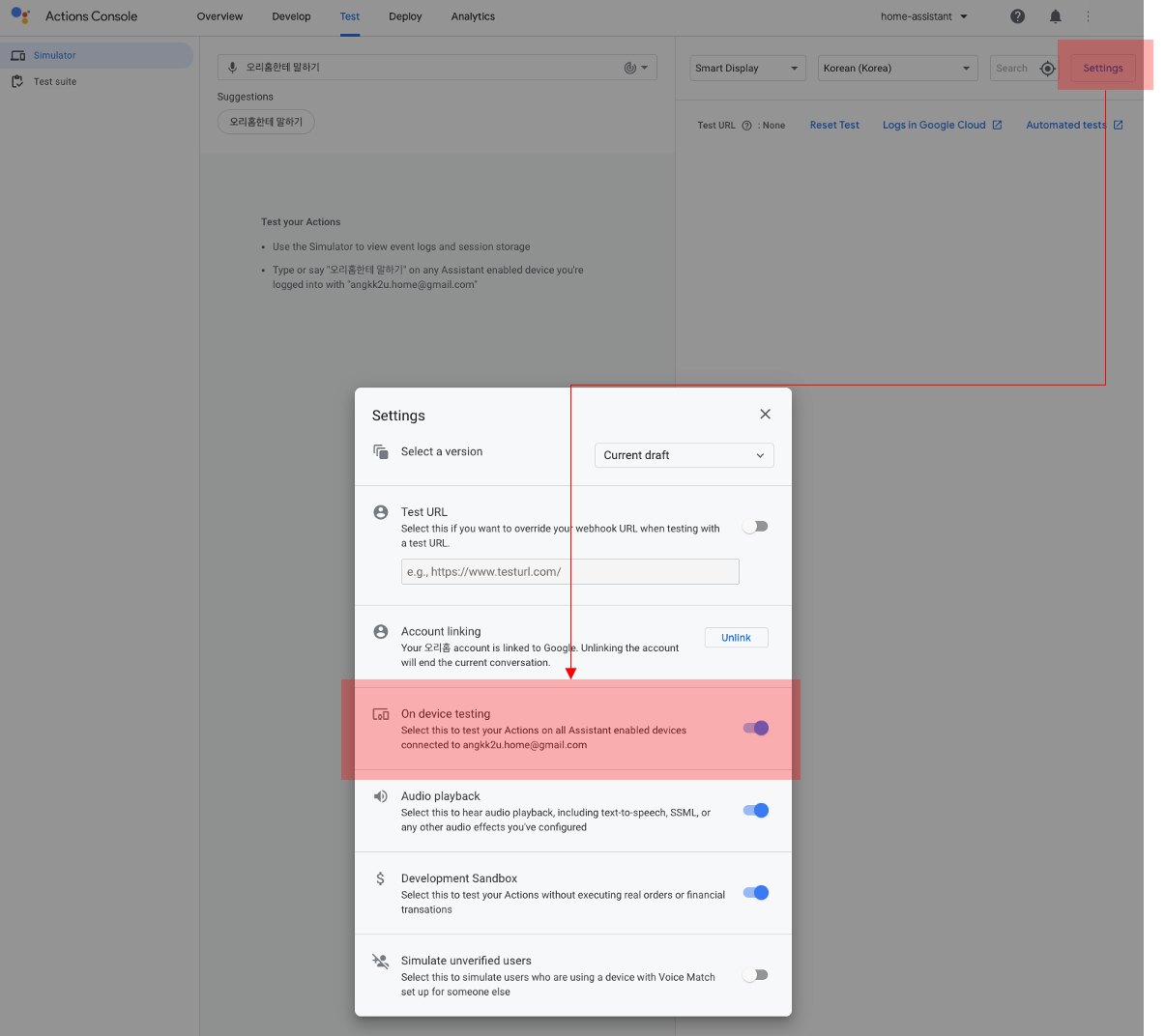Toggle the Audio playback switch
1165x1036 pixels.
[755, 811]
